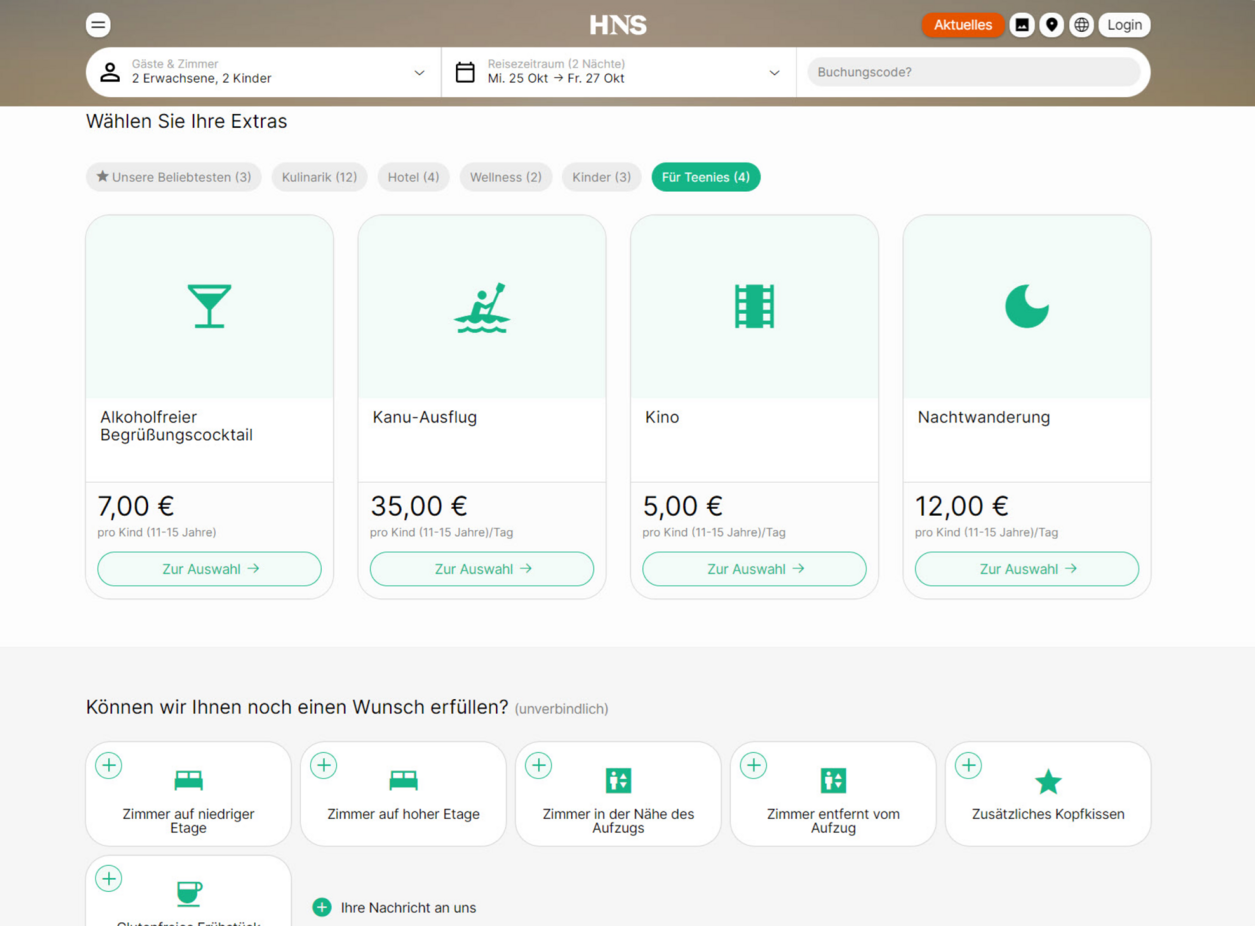
Task: Click the moon icon for Nachtwanderung
Action: [1026, 307]
